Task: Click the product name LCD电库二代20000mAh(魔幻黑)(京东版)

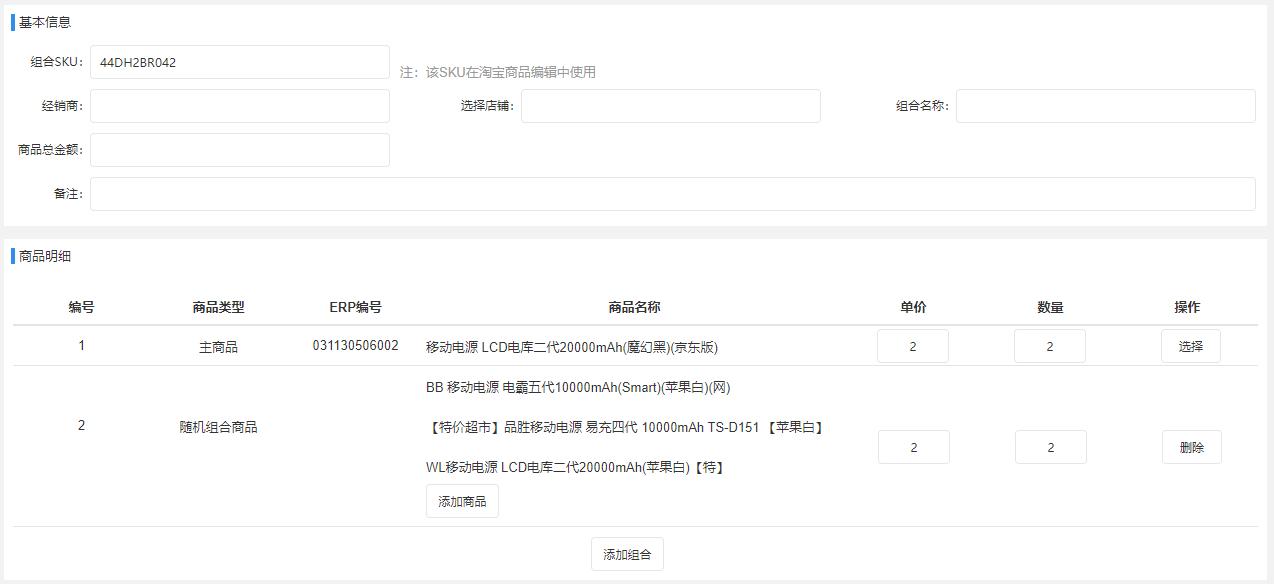Action: [571, 348]
